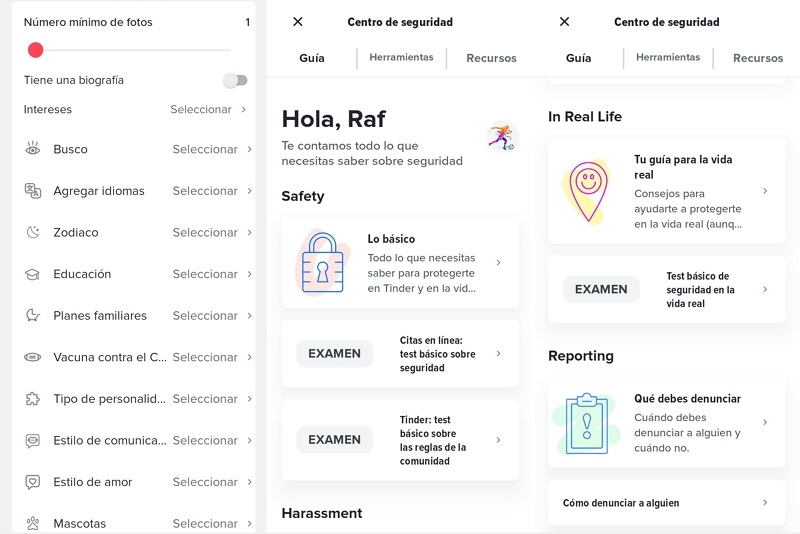Screen dimensions: 800x534
Task: Click the running figure avatar beside Hola, Raf
Action: tap(501, 137)
